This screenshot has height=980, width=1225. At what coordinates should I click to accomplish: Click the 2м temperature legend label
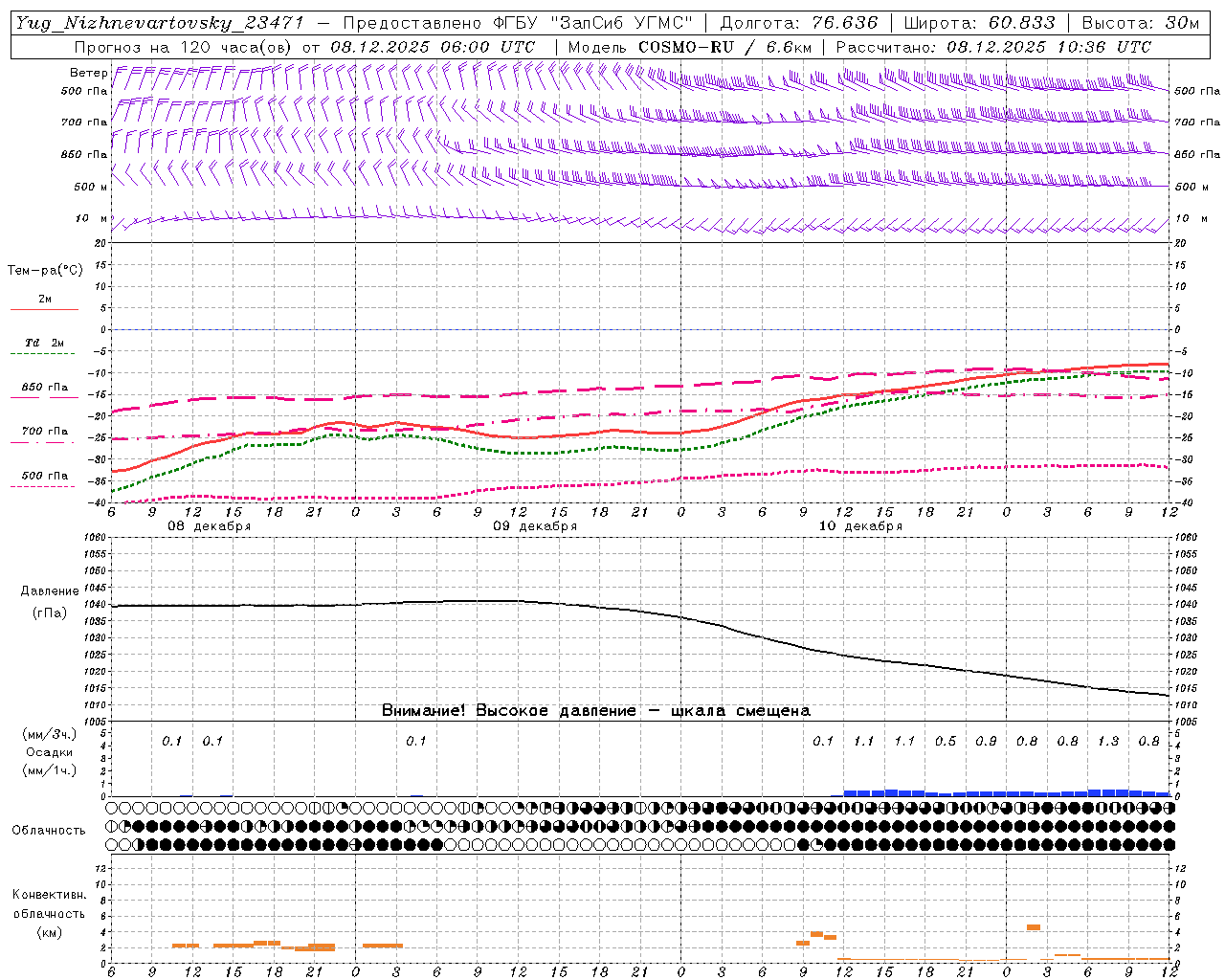(45, 300)
